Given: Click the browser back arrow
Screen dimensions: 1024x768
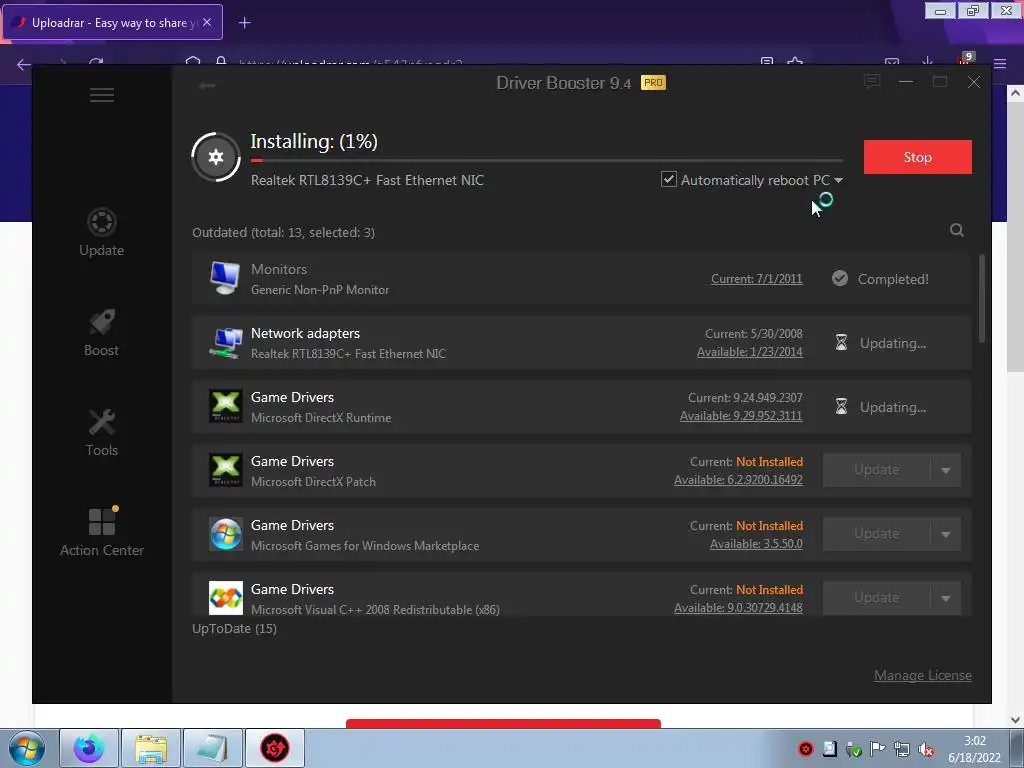Looking at the screenshot, I should [24, 64].
